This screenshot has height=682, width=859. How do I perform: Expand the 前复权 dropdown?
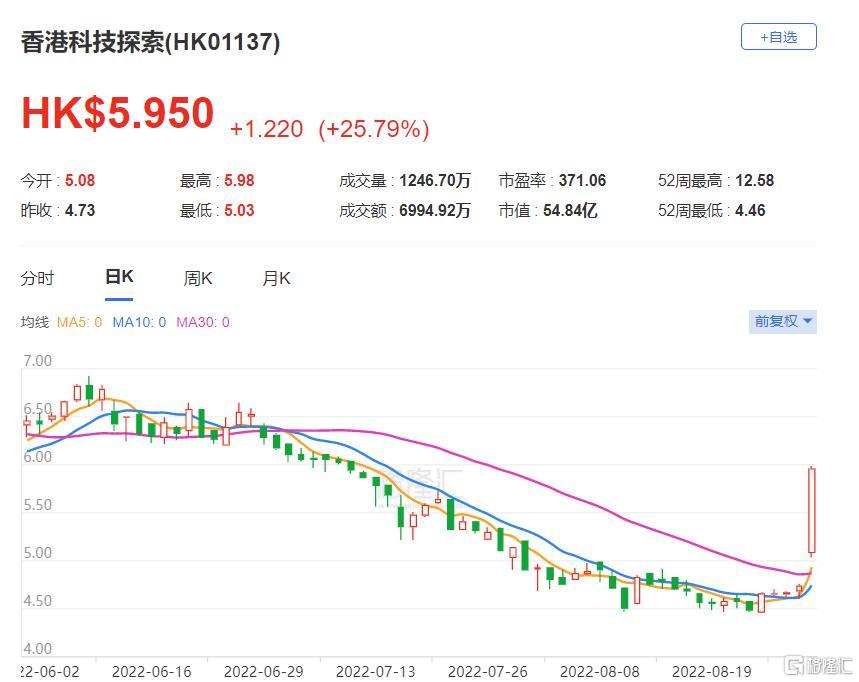(x=782, y=321)
